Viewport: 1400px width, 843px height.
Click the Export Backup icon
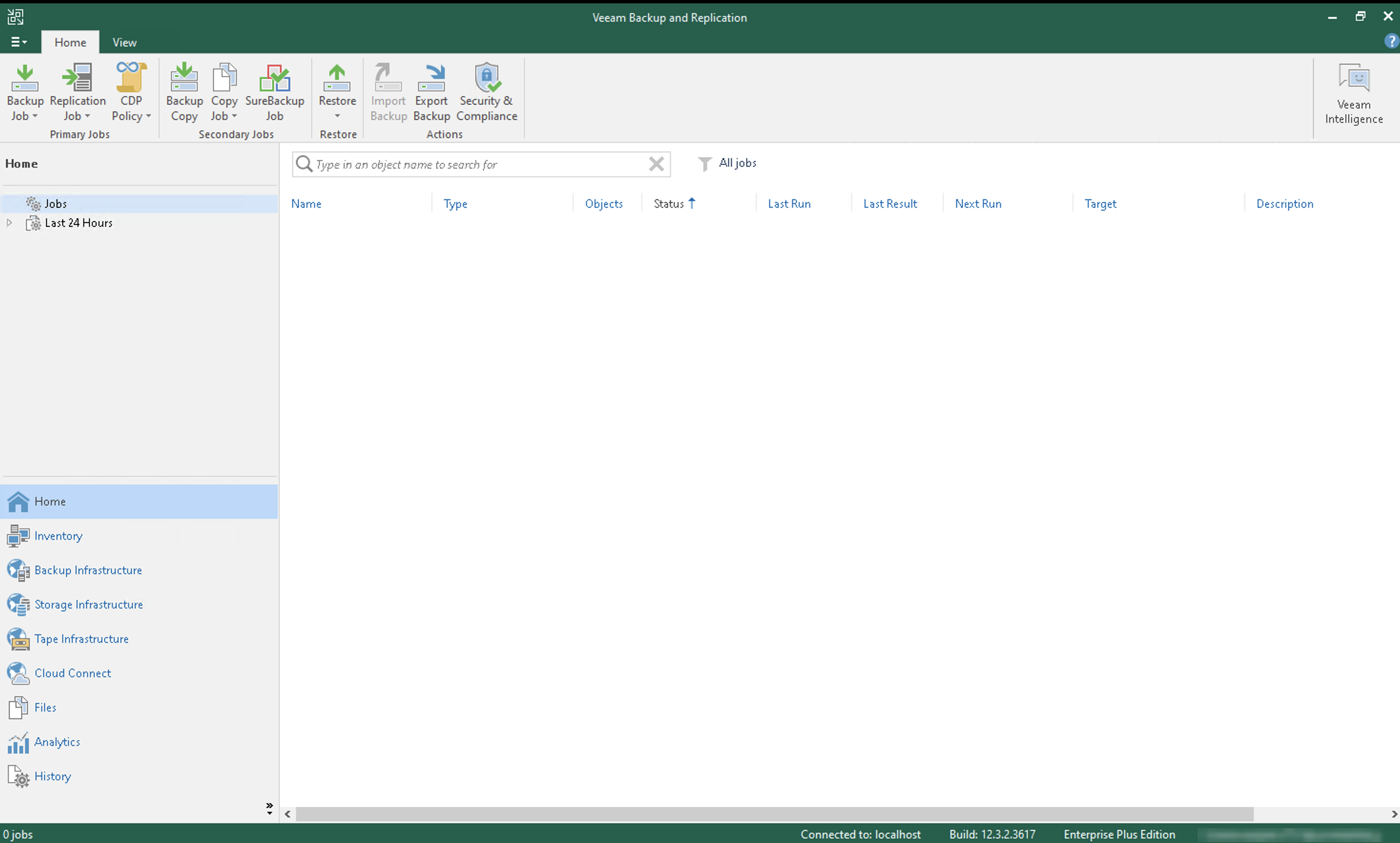(431, 78)
